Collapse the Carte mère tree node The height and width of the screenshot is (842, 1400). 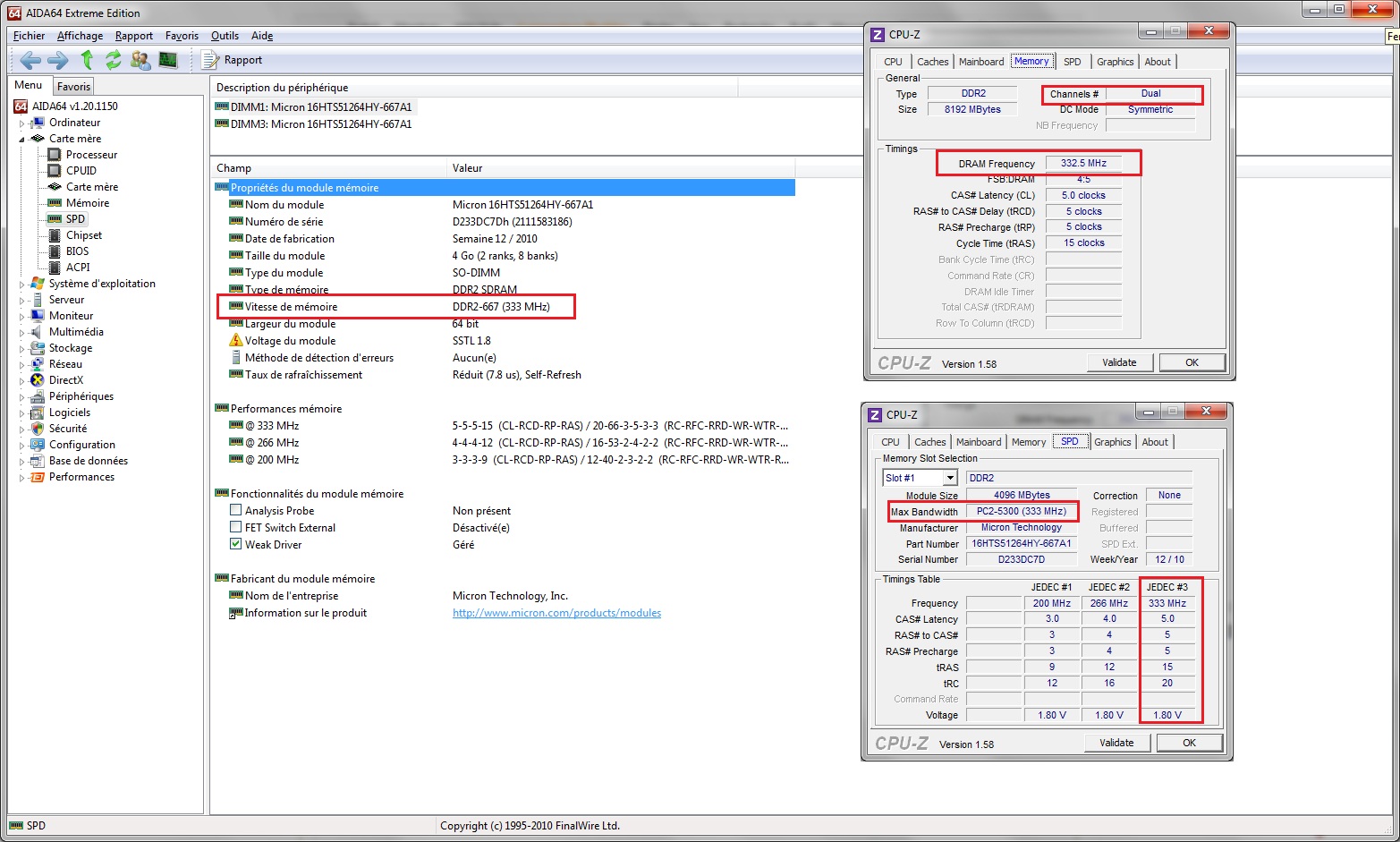(x=21, y=140)
